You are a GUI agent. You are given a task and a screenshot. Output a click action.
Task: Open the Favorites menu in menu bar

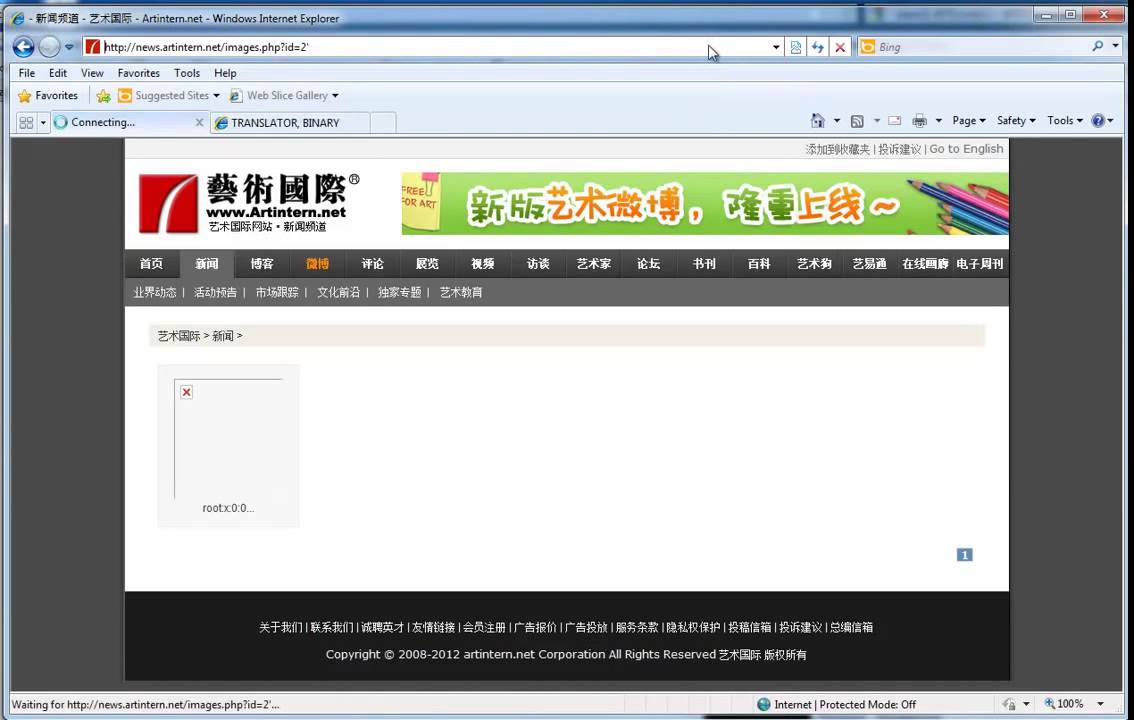tap(139, 73)
